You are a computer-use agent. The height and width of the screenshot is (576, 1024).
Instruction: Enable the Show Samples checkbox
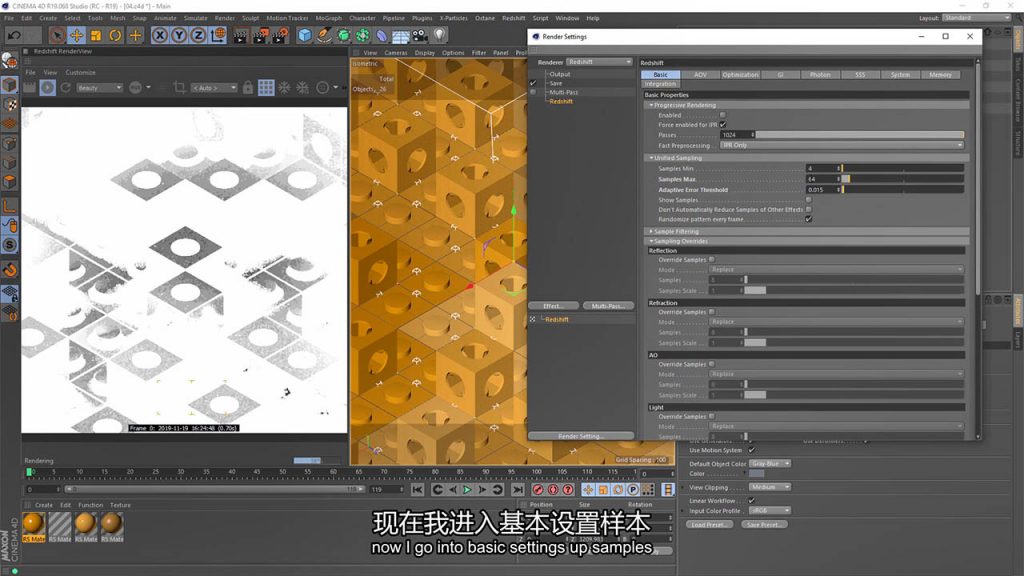[808, 200]
